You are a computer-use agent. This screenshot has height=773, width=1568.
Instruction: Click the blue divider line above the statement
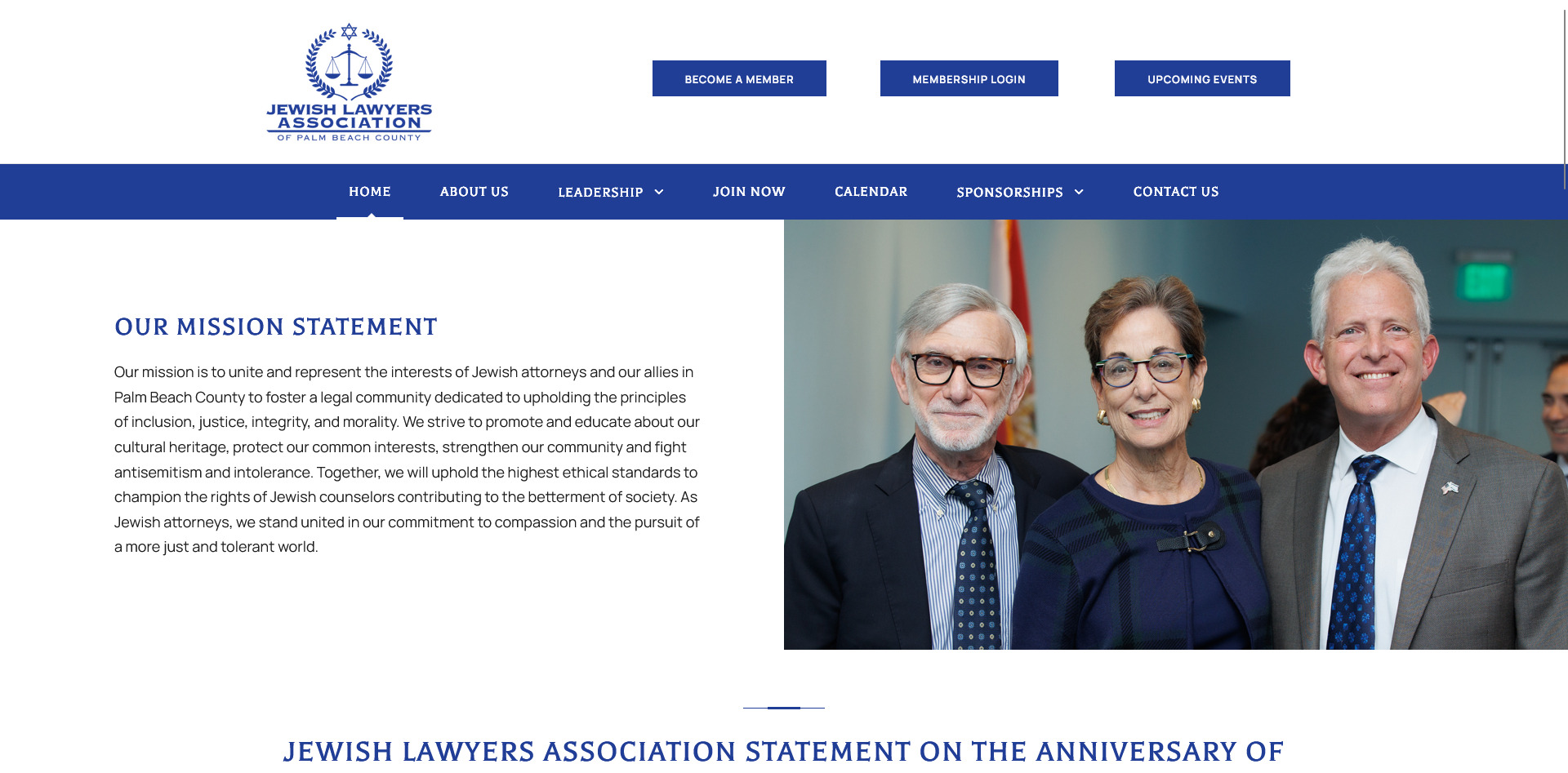[x=783, y=708]
